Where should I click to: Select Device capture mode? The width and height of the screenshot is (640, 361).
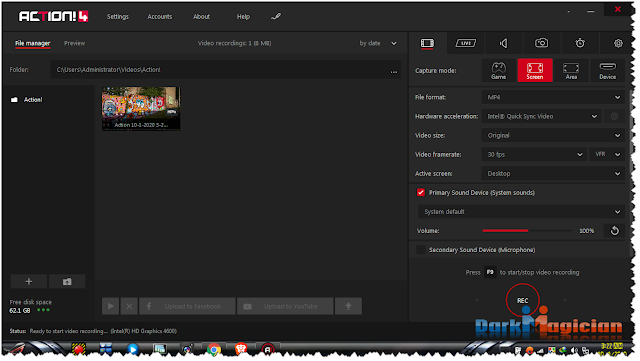coord(607,70)
